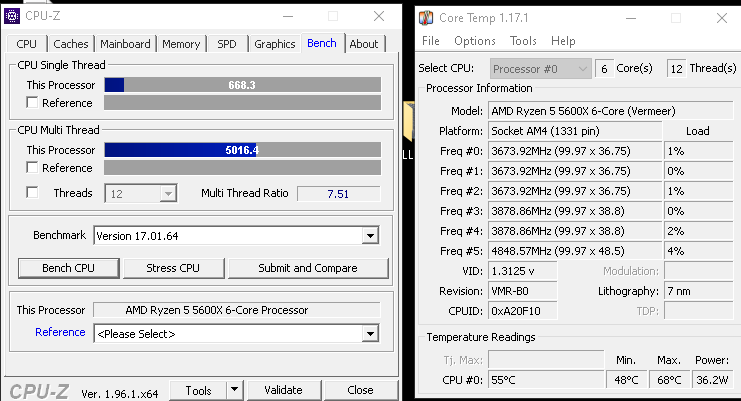Open the Core Temp Tools menu
741x401 pixels.
point(523,41)
